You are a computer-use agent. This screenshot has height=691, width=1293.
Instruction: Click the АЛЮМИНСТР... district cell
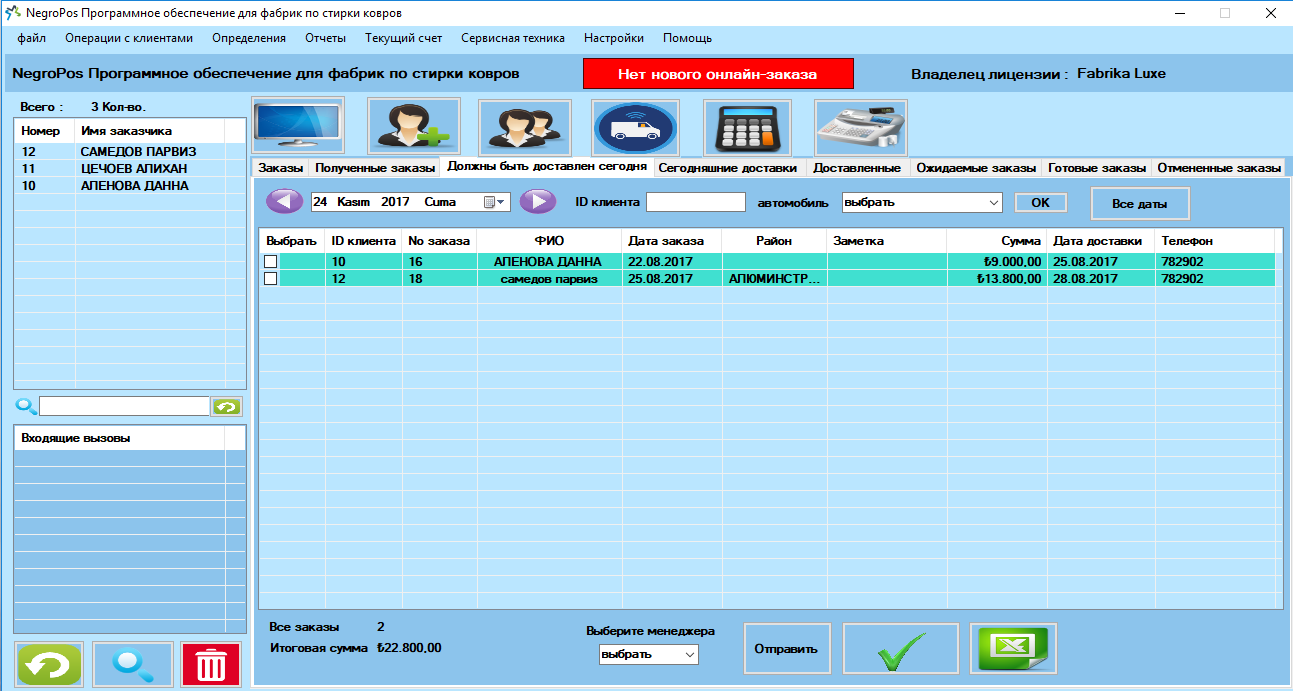(775, 279)
